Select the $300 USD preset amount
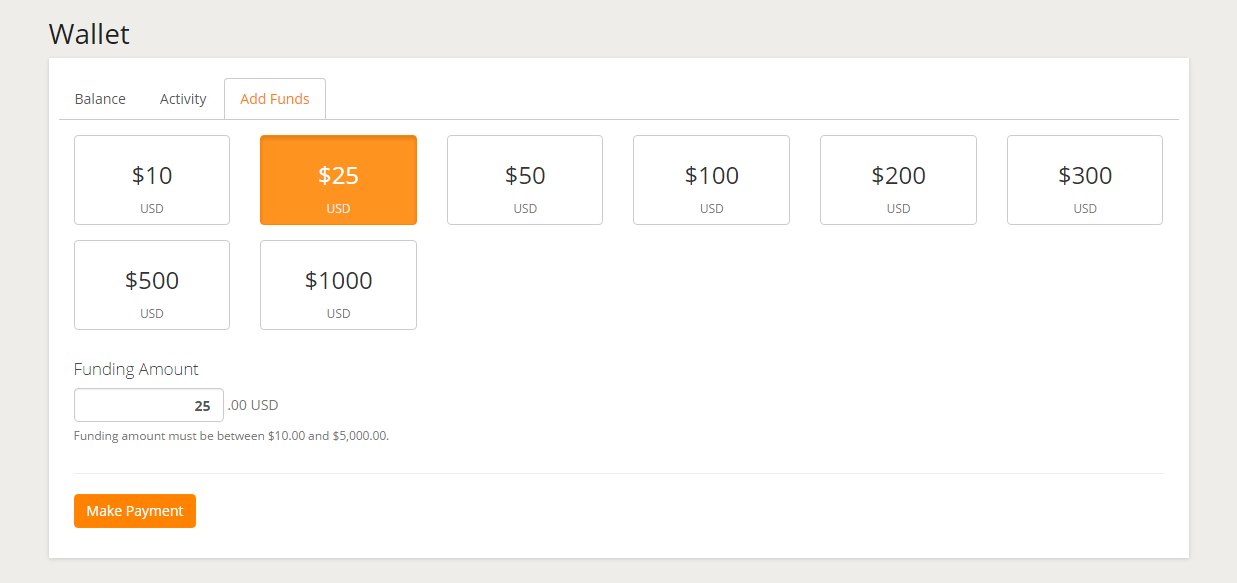Viewport: 1237px width, 583px height. click(1085, 180)
